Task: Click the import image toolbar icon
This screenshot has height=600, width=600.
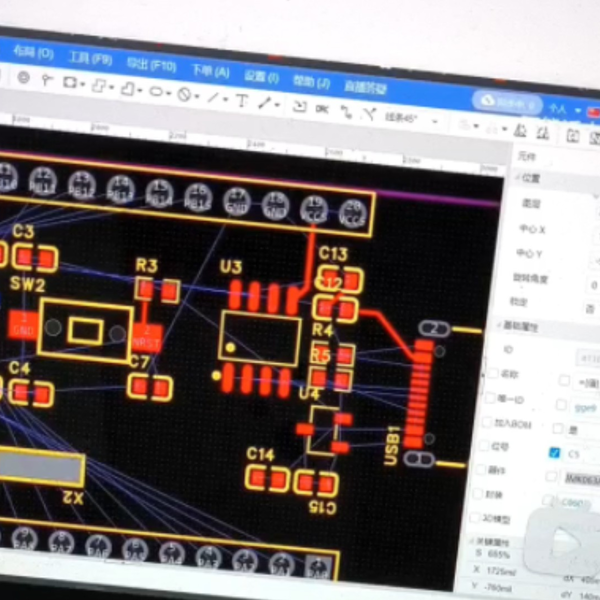Action: (299, 106)
